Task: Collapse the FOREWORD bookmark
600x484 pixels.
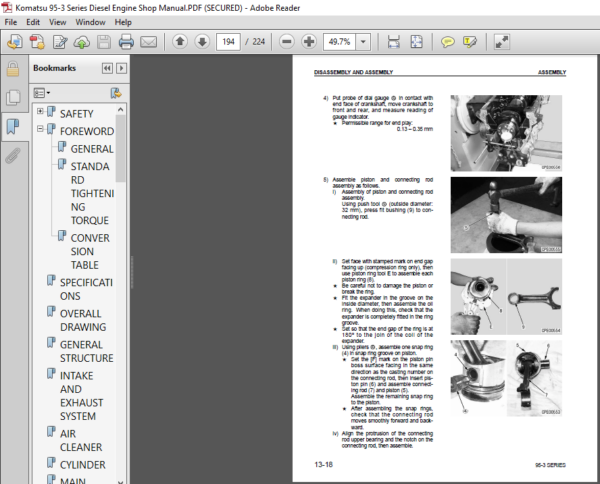Action: [x=40, y=129]
